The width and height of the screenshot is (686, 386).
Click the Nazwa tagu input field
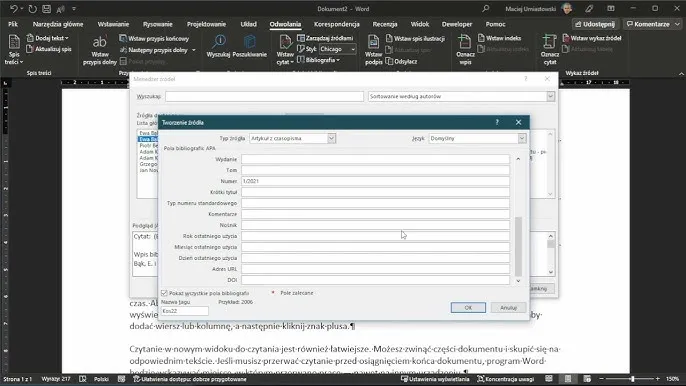click(185, 311)
